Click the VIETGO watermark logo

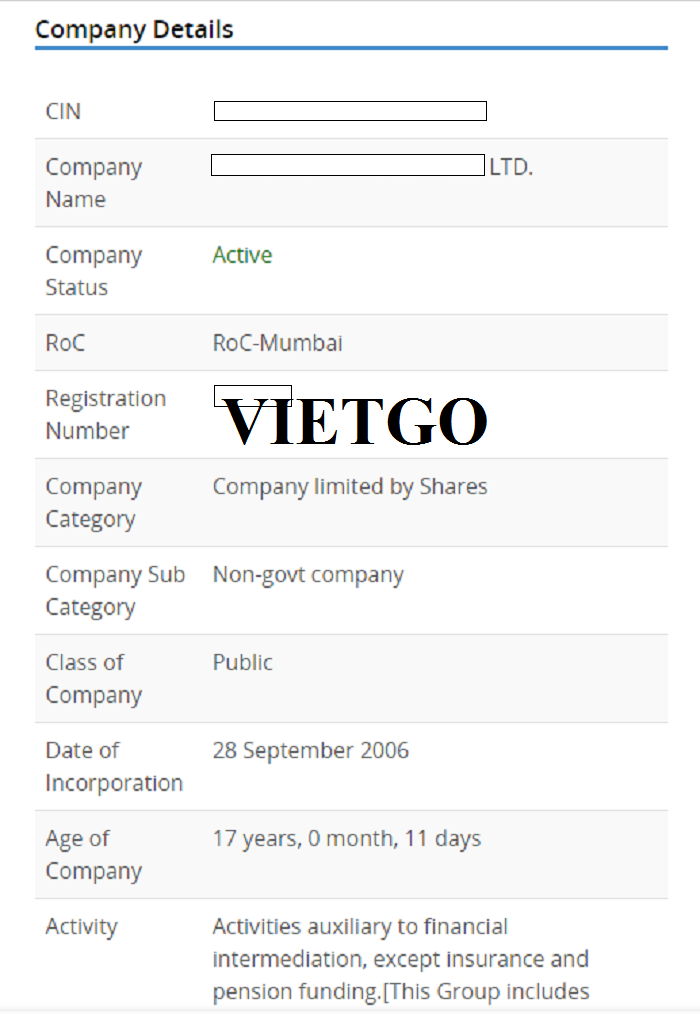point(355,422)
